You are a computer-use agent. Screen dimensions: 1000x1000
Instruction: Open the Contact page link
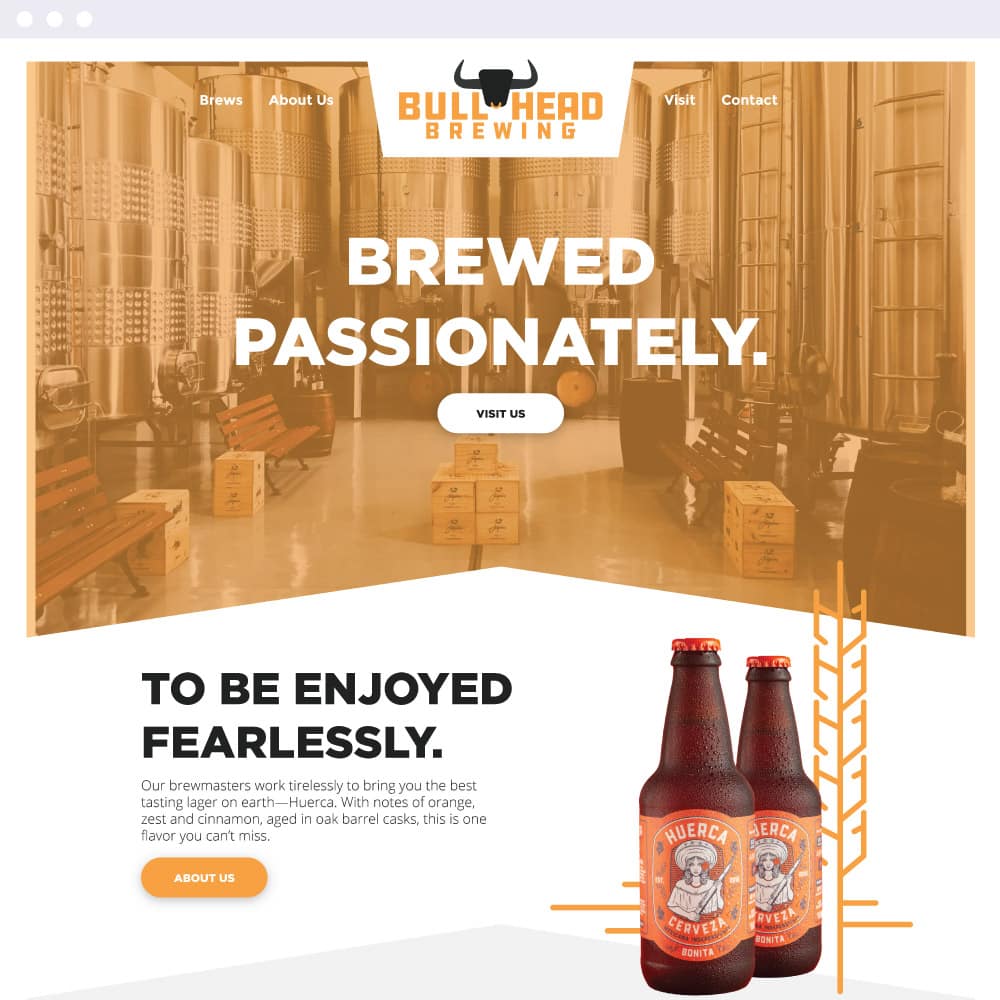tap(749, 100)
